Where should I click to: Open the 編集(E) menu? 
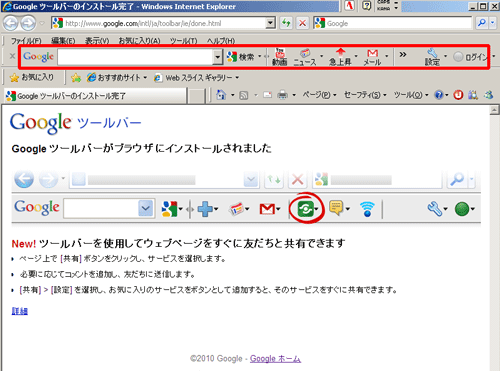point(63,41)
